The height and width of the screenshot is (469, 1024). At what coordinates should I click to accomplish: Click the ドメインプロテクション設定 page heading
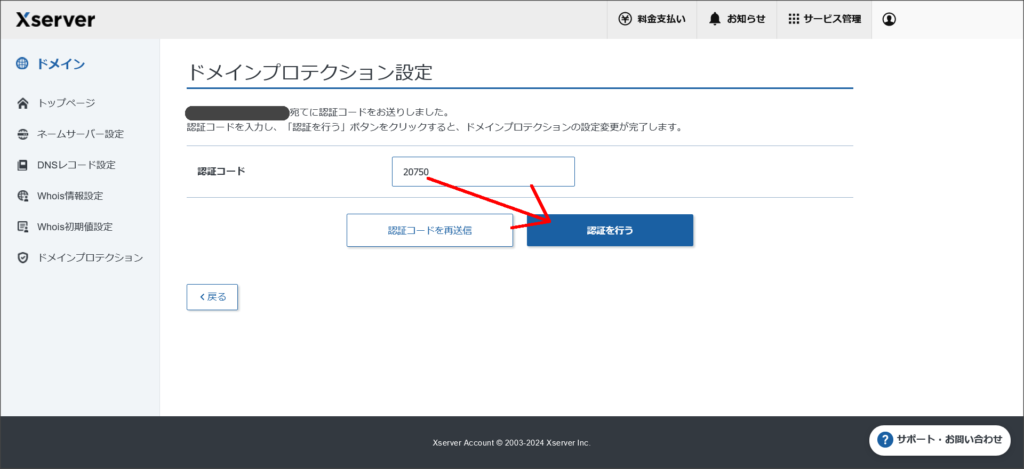click(x=310, y=72)
